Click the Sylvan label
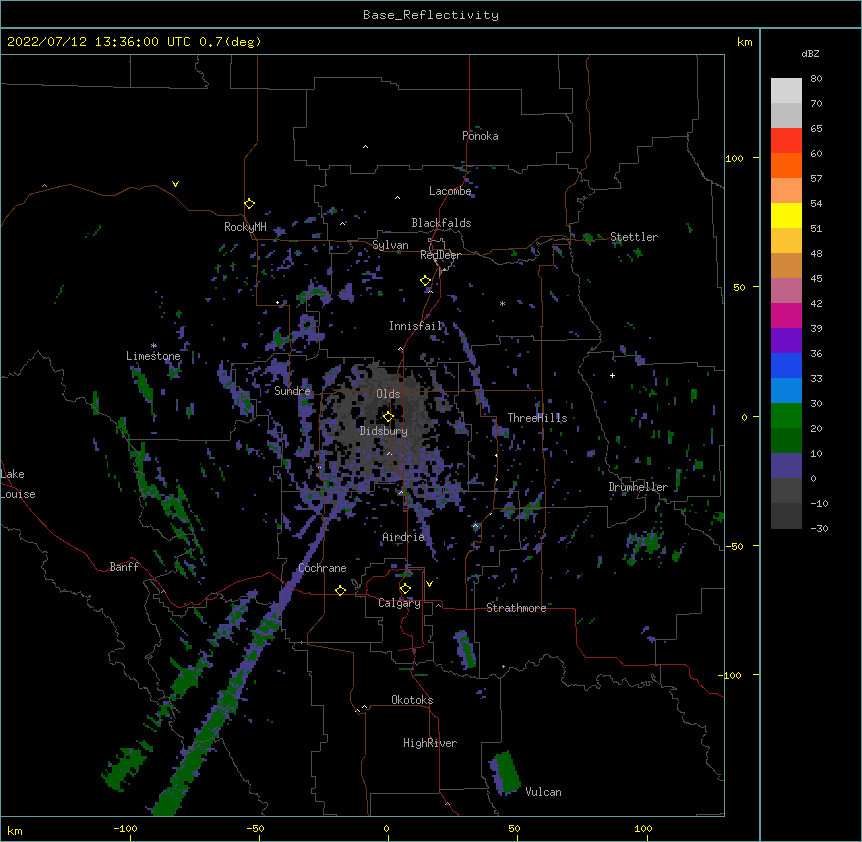This screenshot has height=842, width=862. click(x=390, y=245)
